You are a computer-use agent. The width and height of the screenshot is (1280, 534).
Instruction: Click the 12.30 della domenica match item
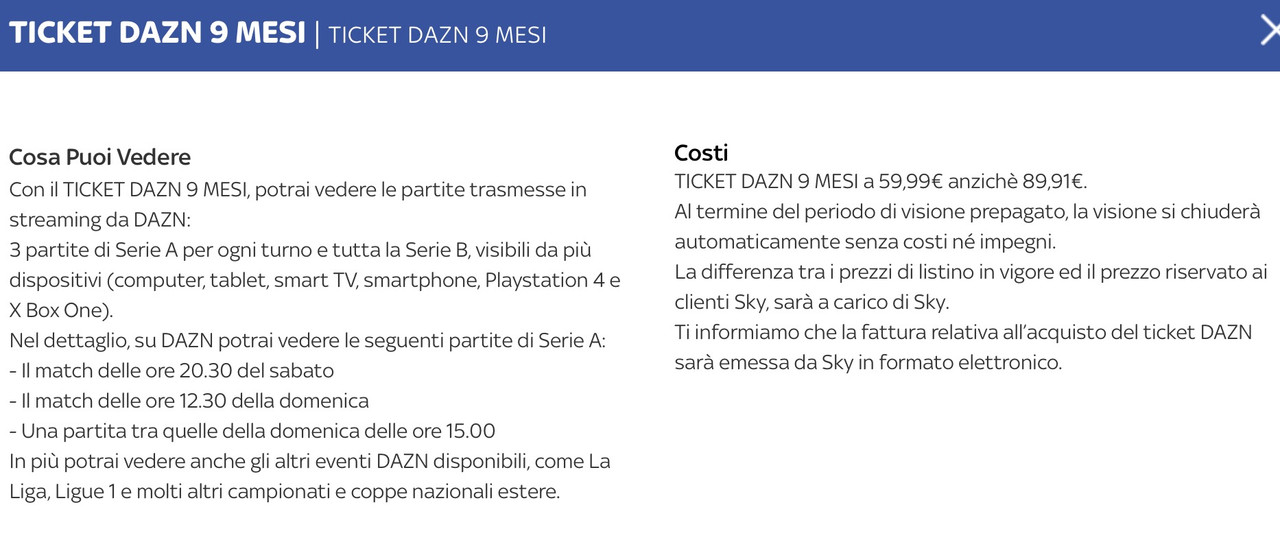point(189,401)
